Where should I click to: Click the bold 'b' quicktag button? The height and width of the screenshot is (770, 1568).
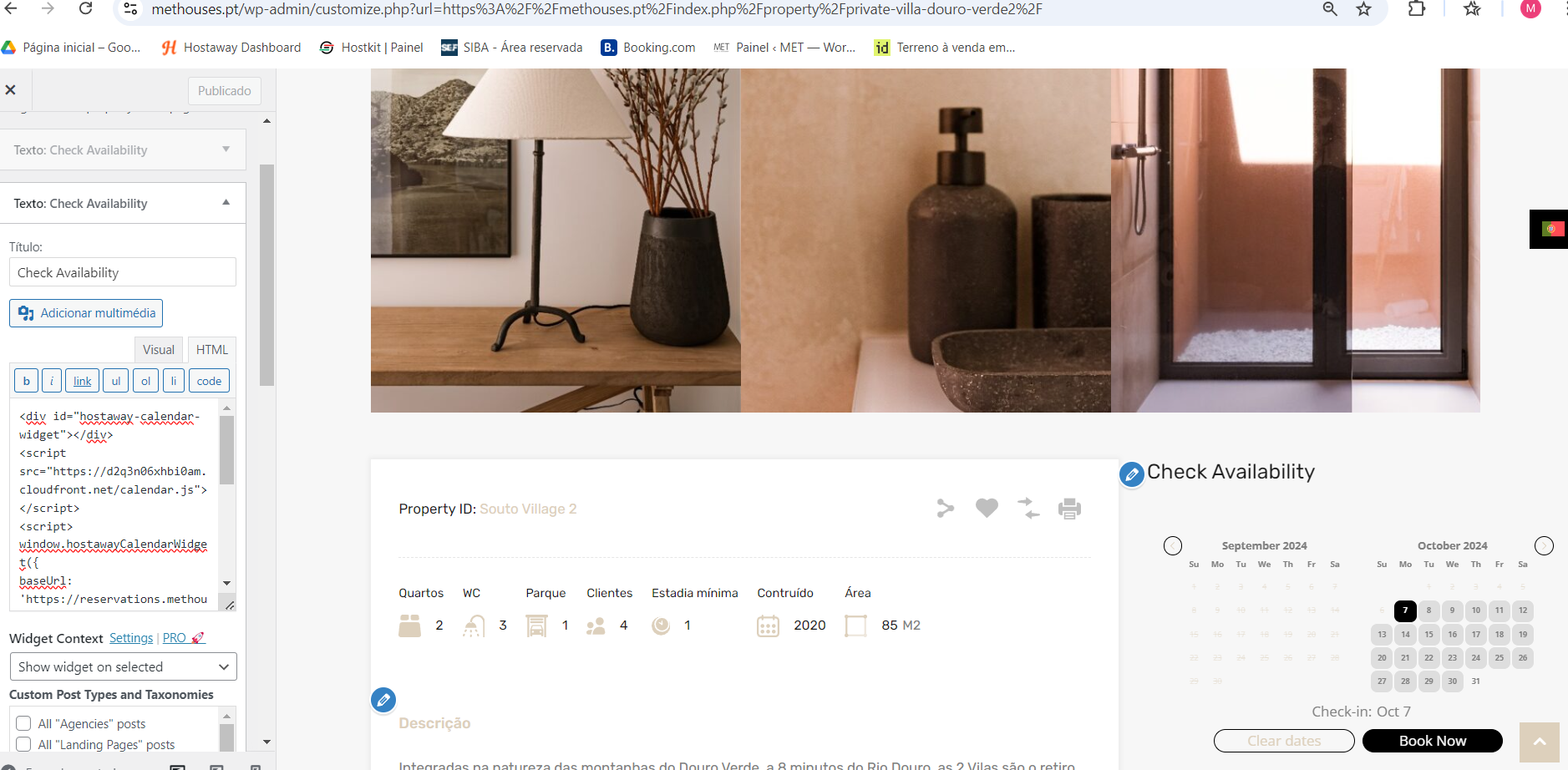26,381
